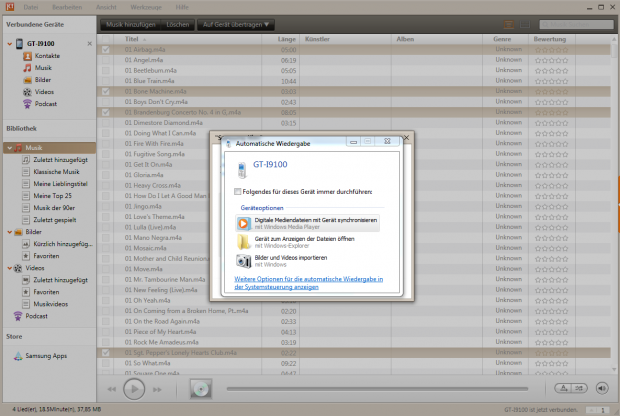The image size is (620, 416).
Task: Open Bearbeiten menu
Action: pyautogui.click(x=67, y=7)
